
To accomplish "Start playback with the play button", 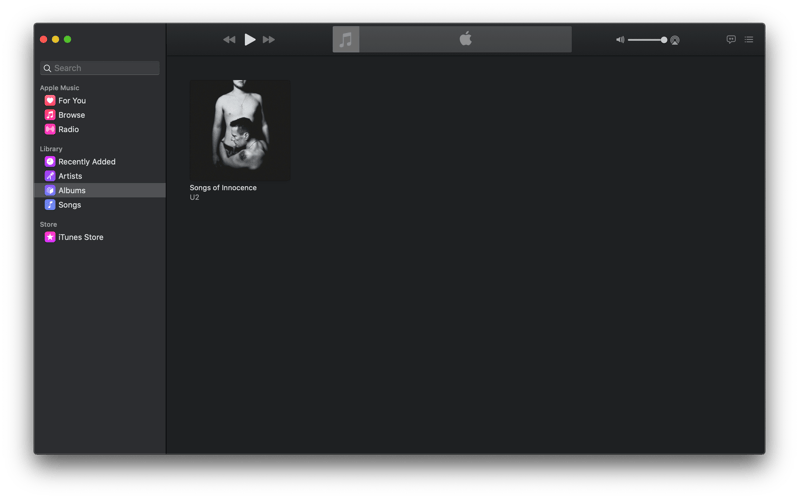I will tap(250, 39).
